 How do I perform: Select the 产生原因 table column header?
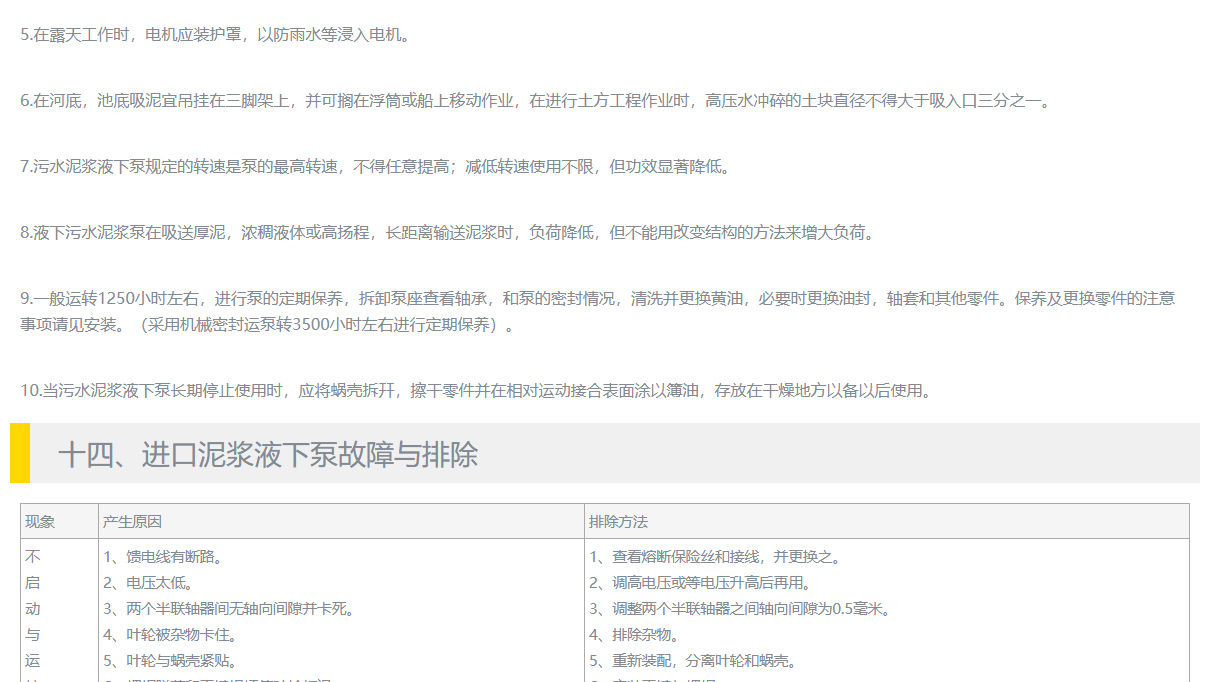[x=132, y=522]
